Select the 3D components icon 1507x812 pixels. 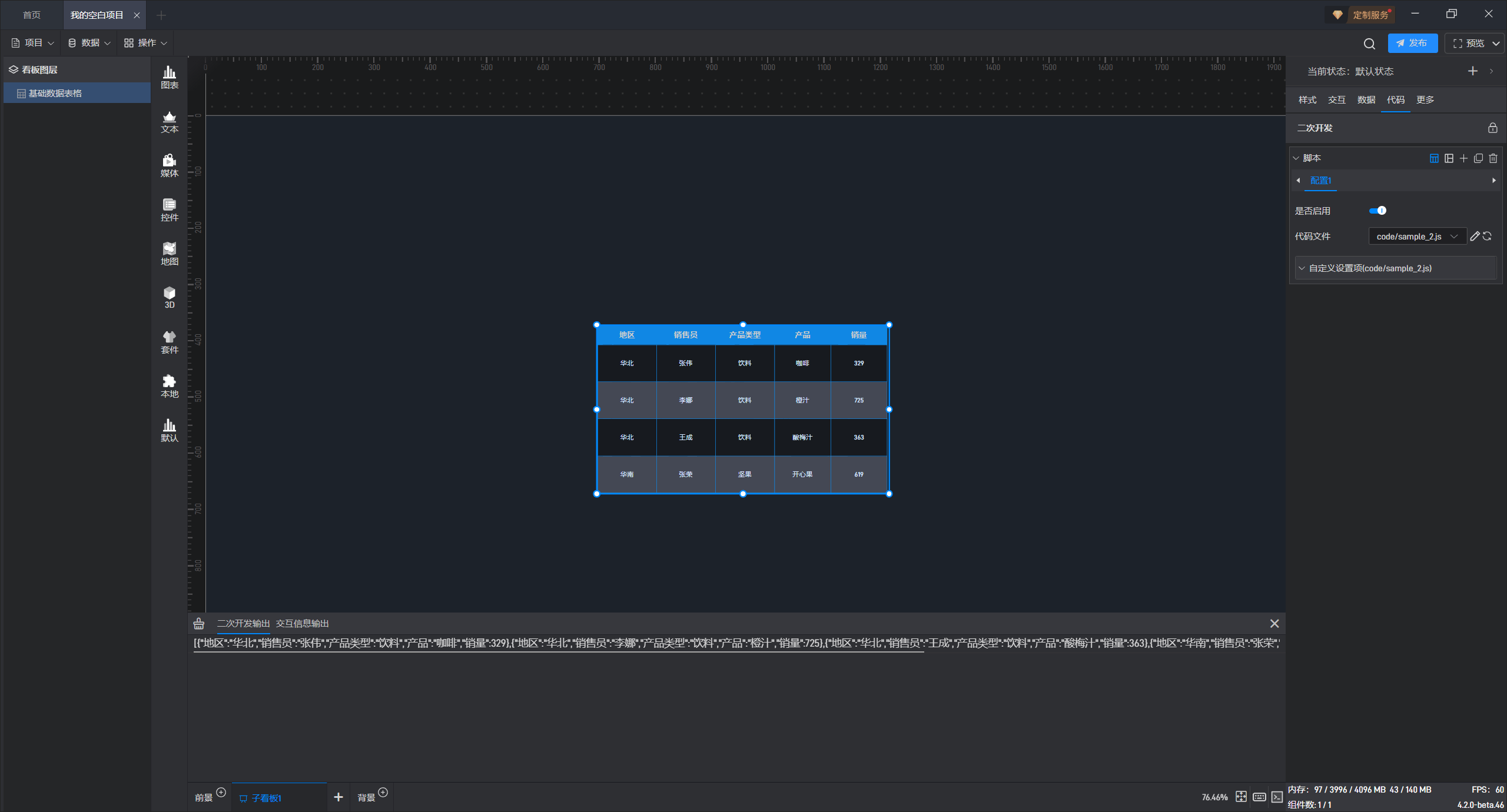pyautogui.click(x=170, y=298)
